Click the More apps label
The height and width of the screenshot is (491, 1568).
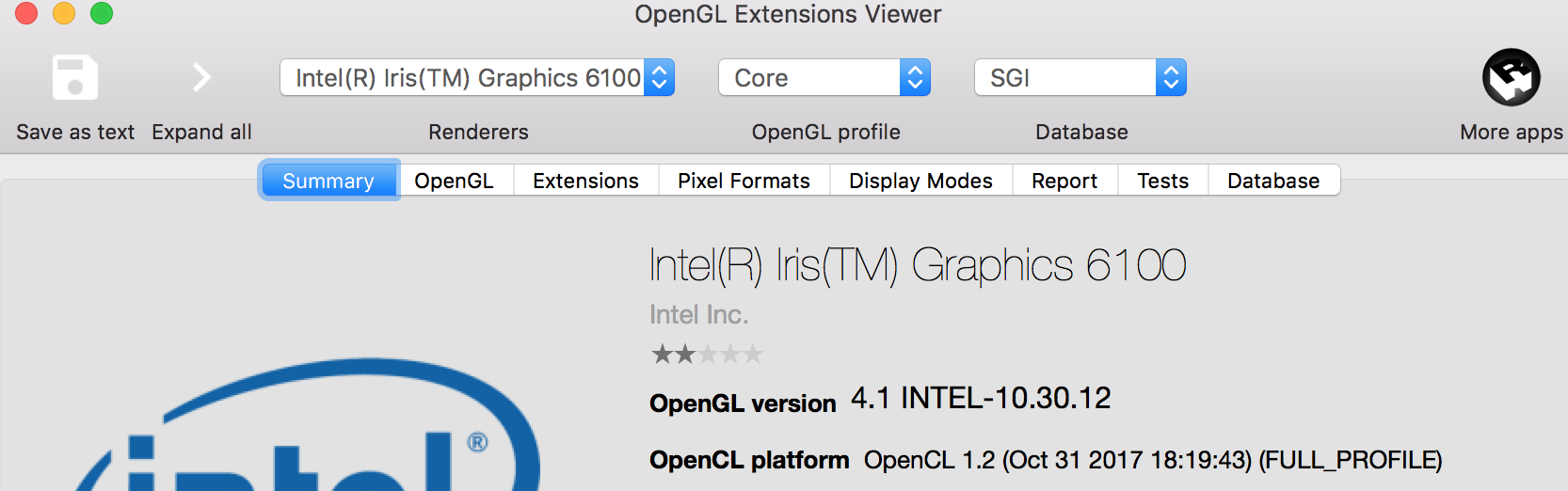coord(1511,133)
